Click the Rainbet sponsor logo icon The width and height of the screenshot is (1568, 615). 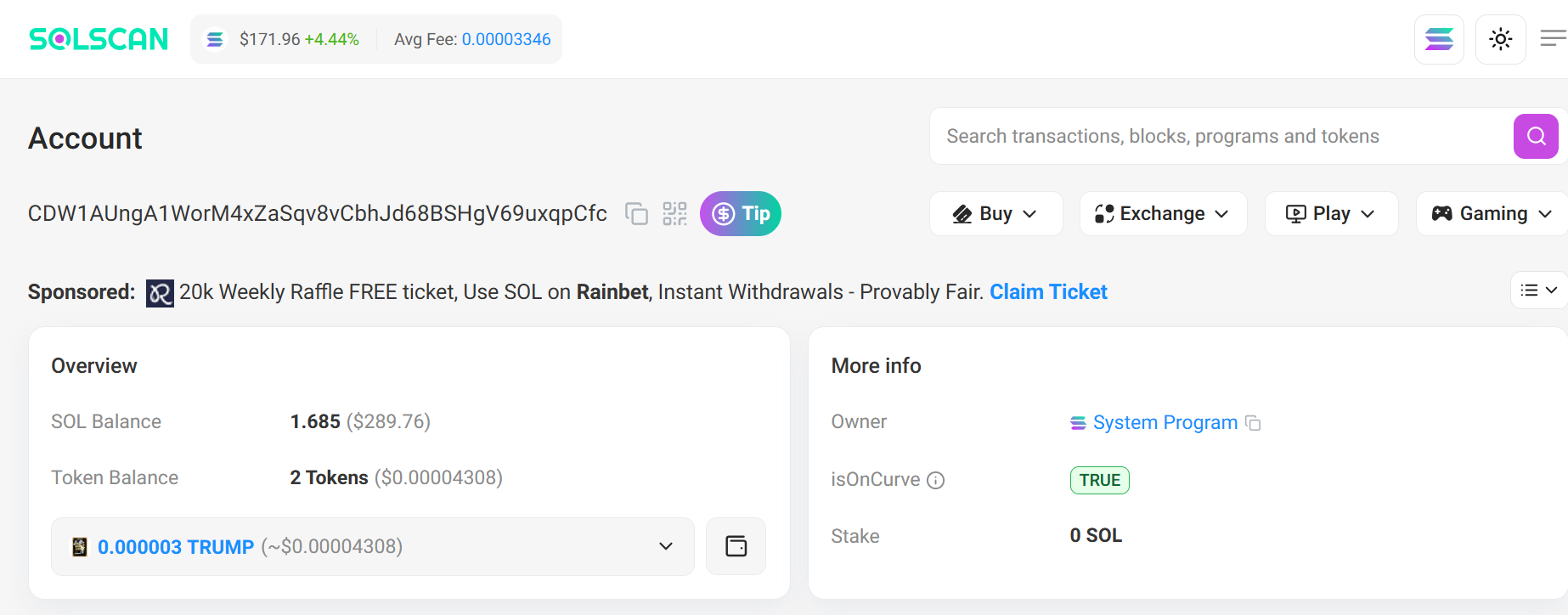click(x=160, y=293)
